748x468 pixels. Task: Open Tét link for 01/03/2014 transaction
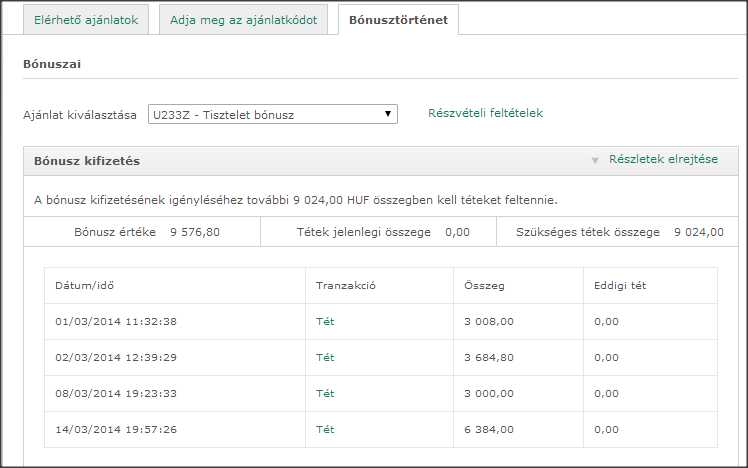[325, 321]
